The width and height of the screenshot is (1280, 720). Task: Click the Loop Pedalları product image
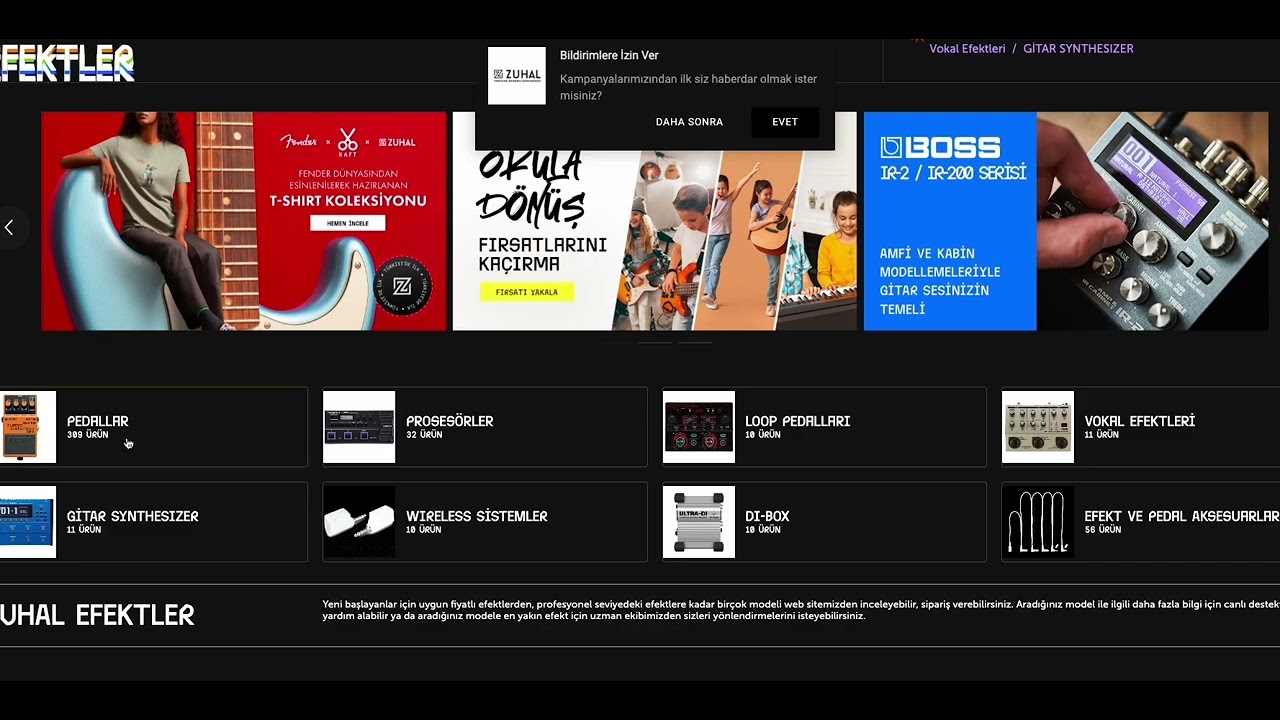[698, 427]
